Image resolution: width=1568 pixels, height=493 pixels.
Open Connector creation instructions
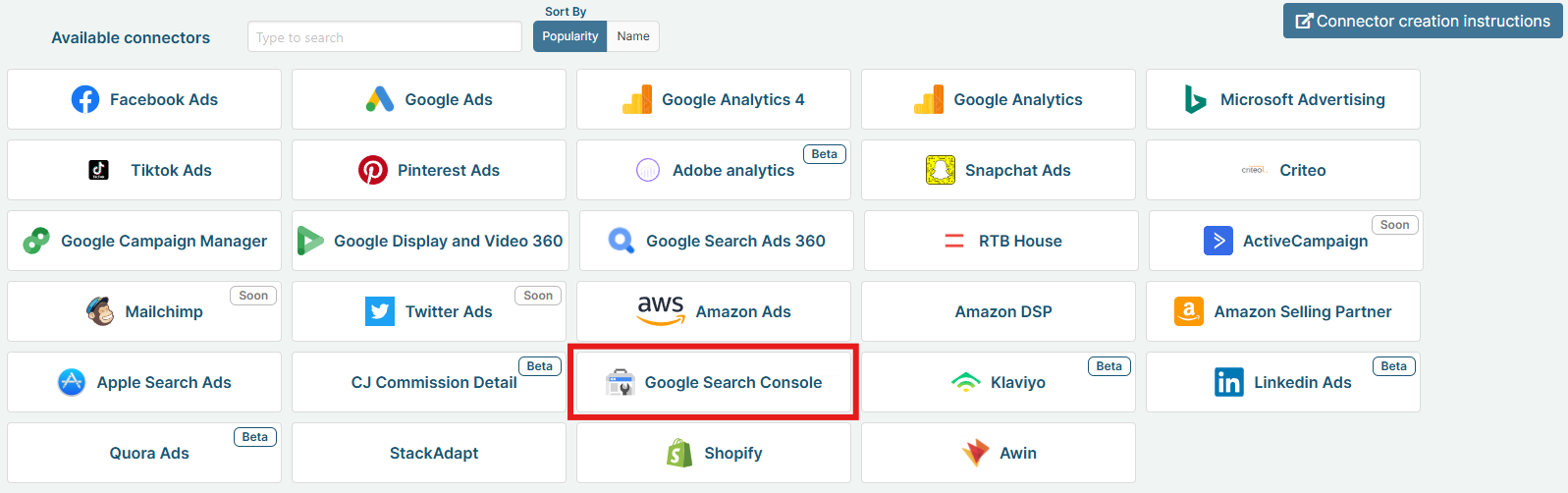point(1423,21)
